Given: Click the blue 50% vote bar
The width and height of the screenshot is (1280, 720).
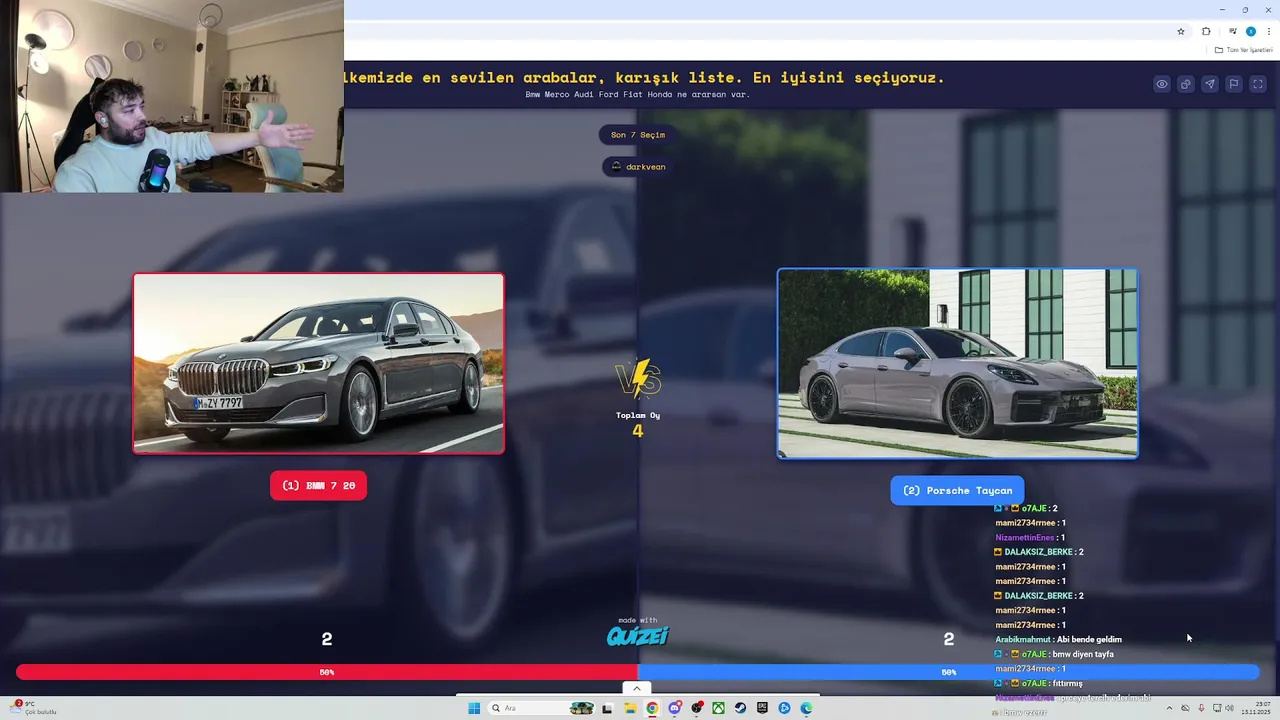Looking at the screenshot, I should point(948,672).
